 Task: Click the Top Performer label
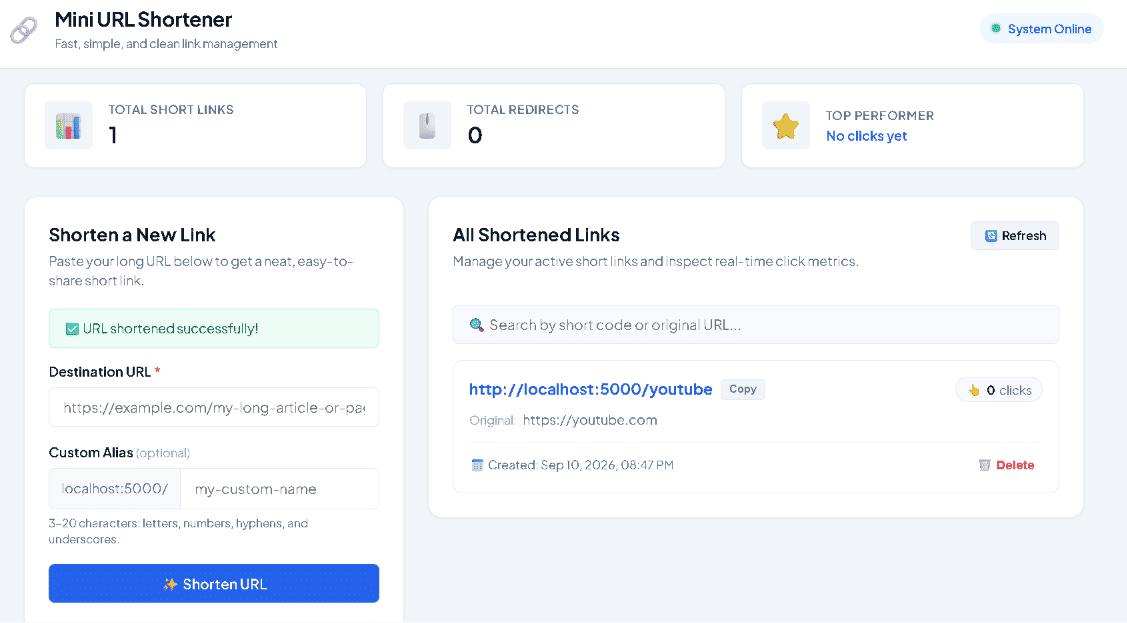(x=880, y=116)
